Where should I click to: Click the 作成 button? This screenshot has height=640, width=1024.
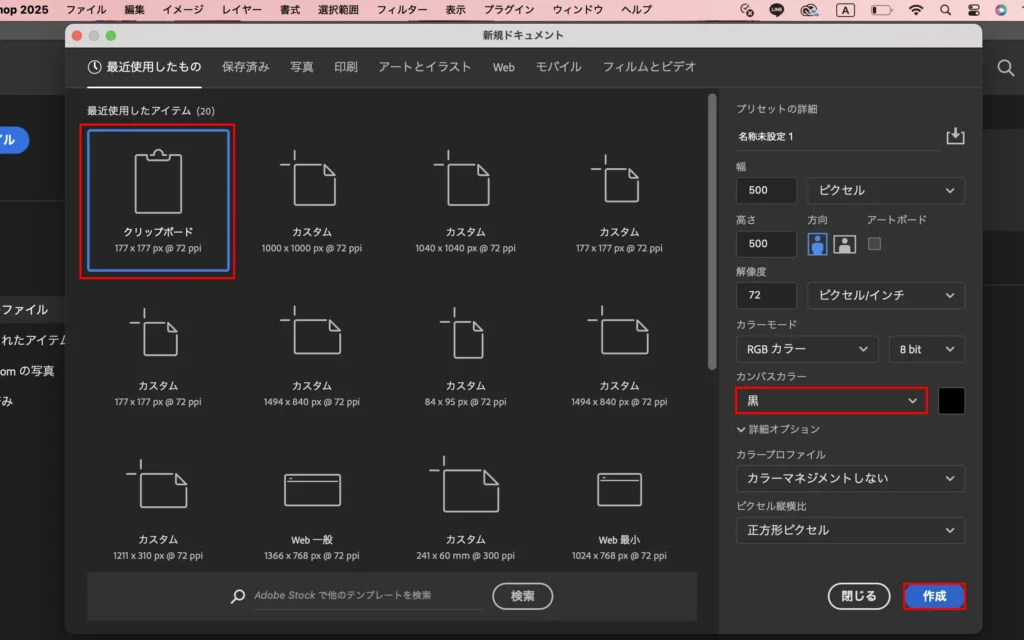point(934,596)
